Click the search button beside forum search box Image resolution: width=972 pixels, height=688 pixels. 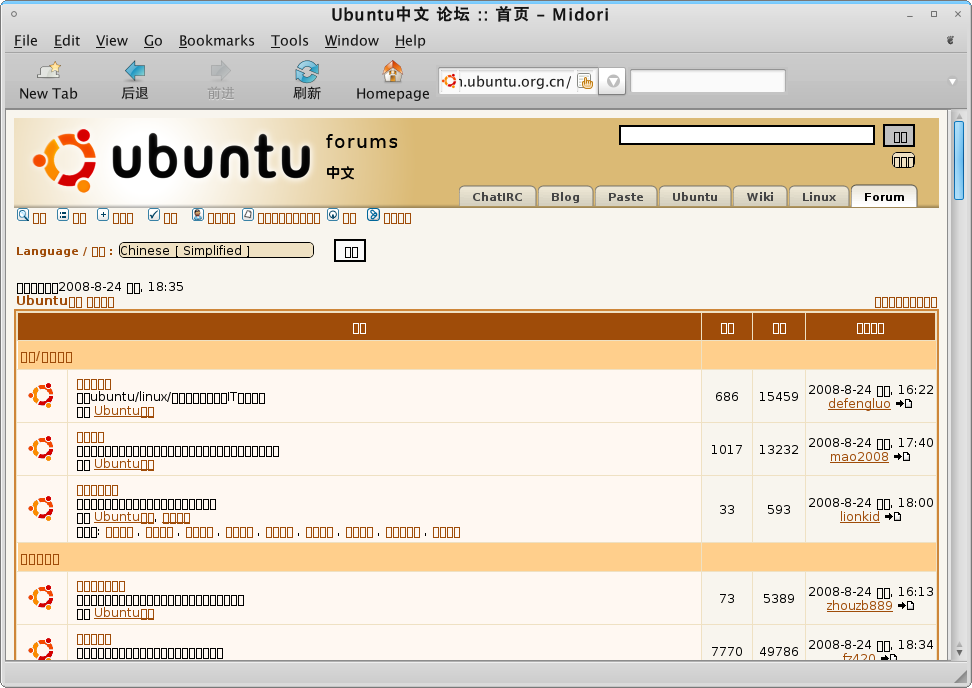(899, 136)
